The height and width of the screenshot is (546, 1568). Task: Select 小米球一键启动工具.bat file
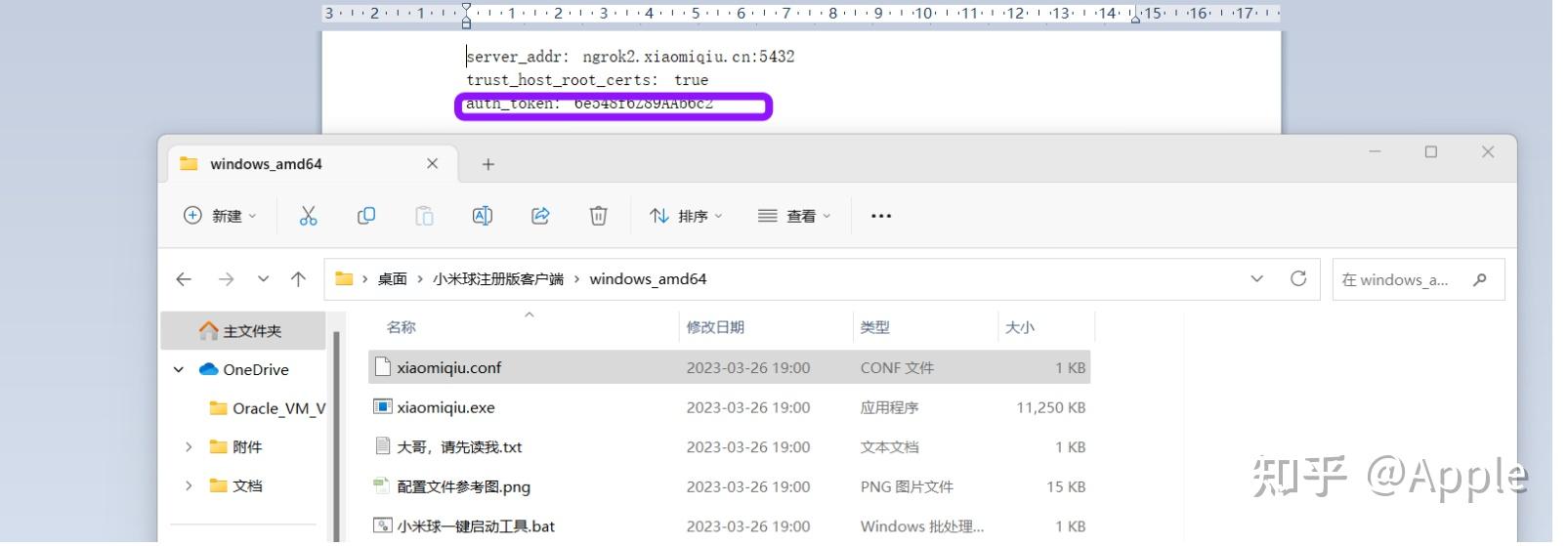[729, 525]
